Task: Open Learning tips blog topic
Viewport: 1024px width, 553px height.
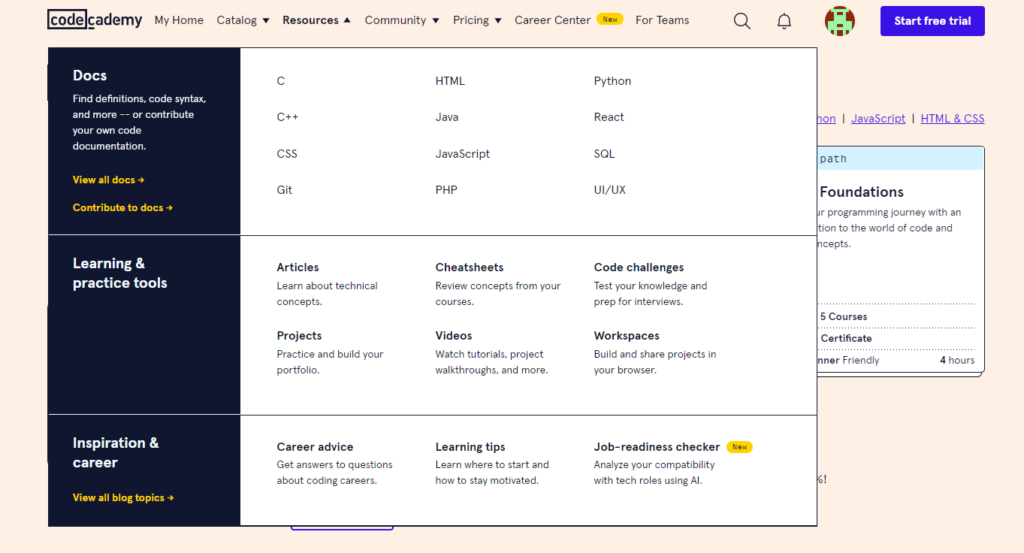Action: click(x=470, y=447)
